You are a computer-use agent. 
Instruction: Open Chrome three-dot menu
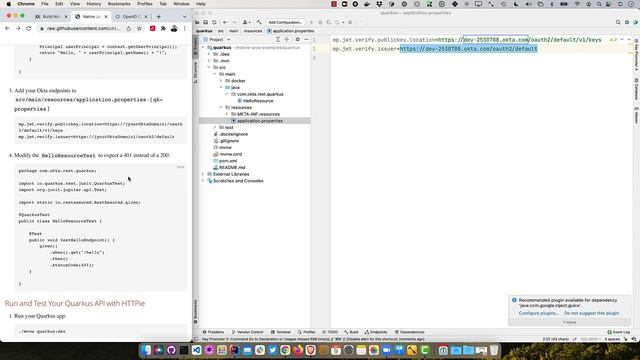[x=184, y=29]
